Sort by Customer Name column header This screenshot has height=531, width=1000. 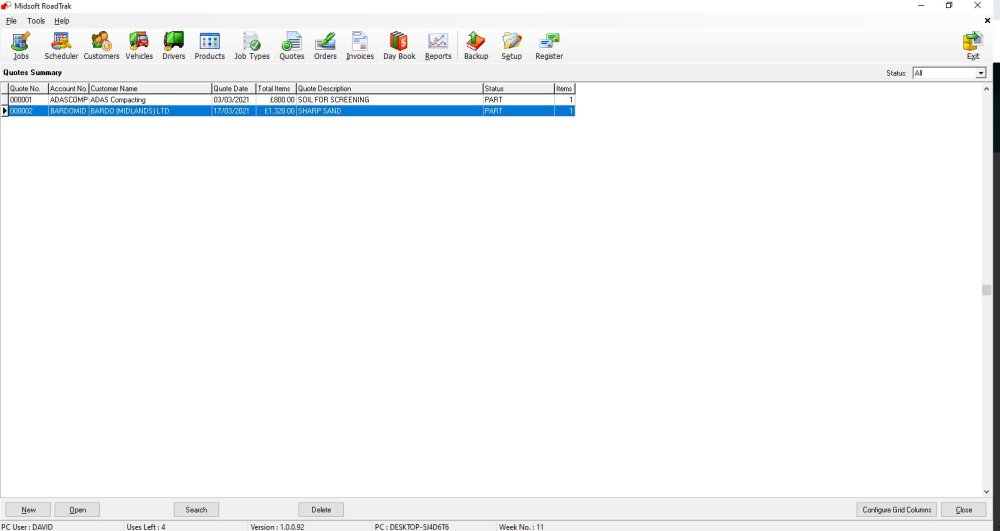point(150,89)
